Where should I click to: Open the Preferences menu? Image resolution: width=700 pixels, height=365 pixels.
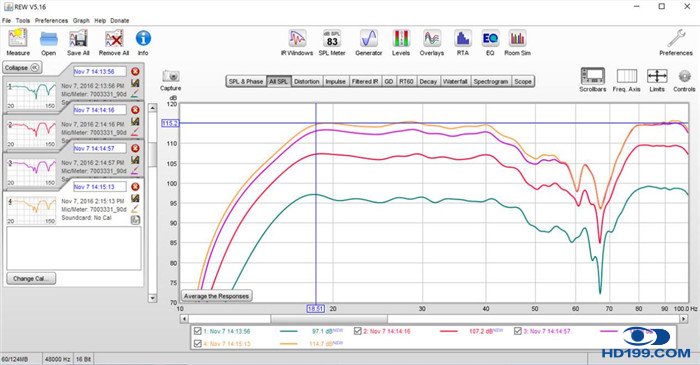pyautogui.click(x=51, y=21)
